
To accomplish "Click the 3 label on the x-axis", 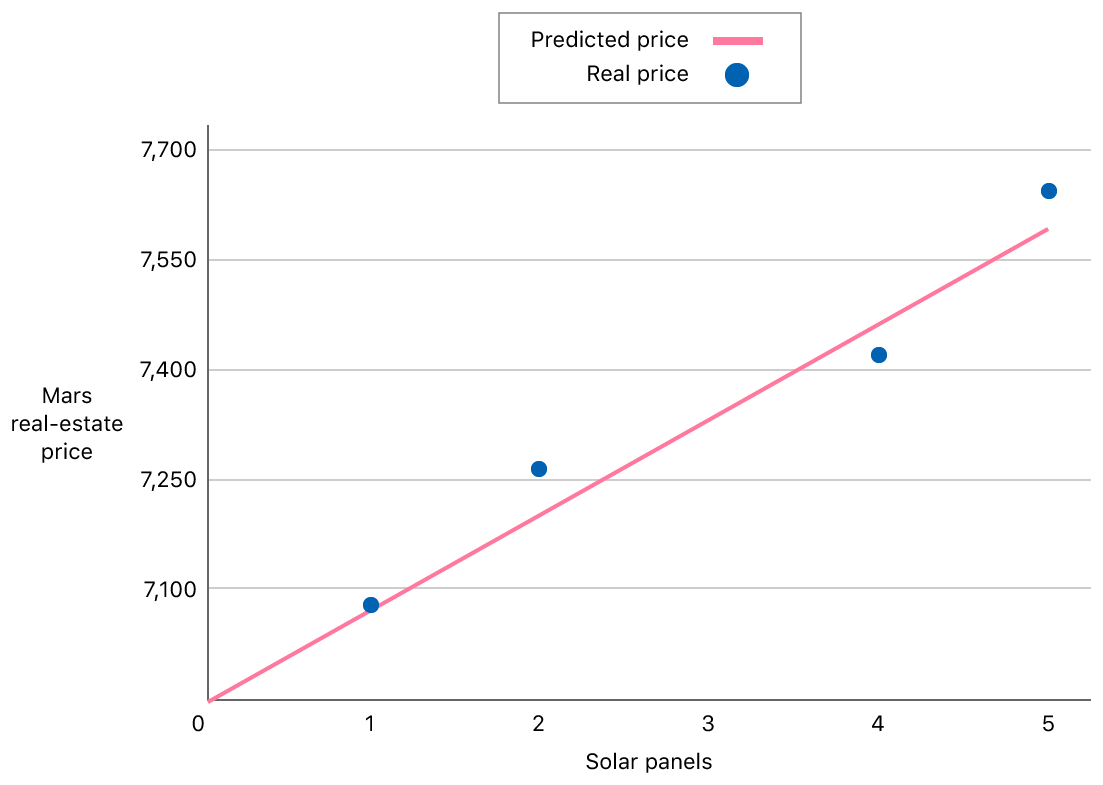I will click(708, 724).
